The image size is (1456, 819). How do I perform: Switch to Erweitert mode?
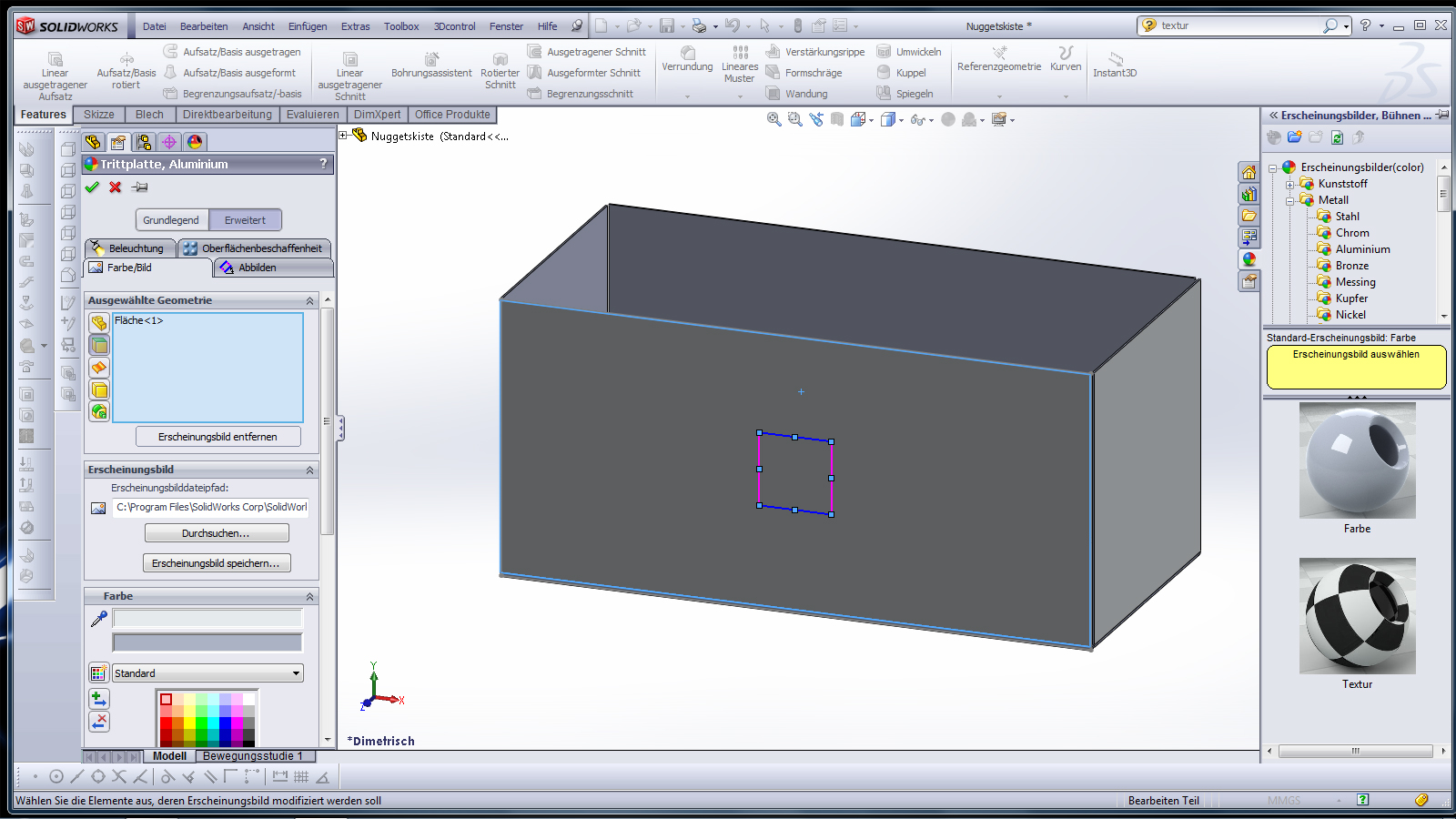click(x=245, y=220)
